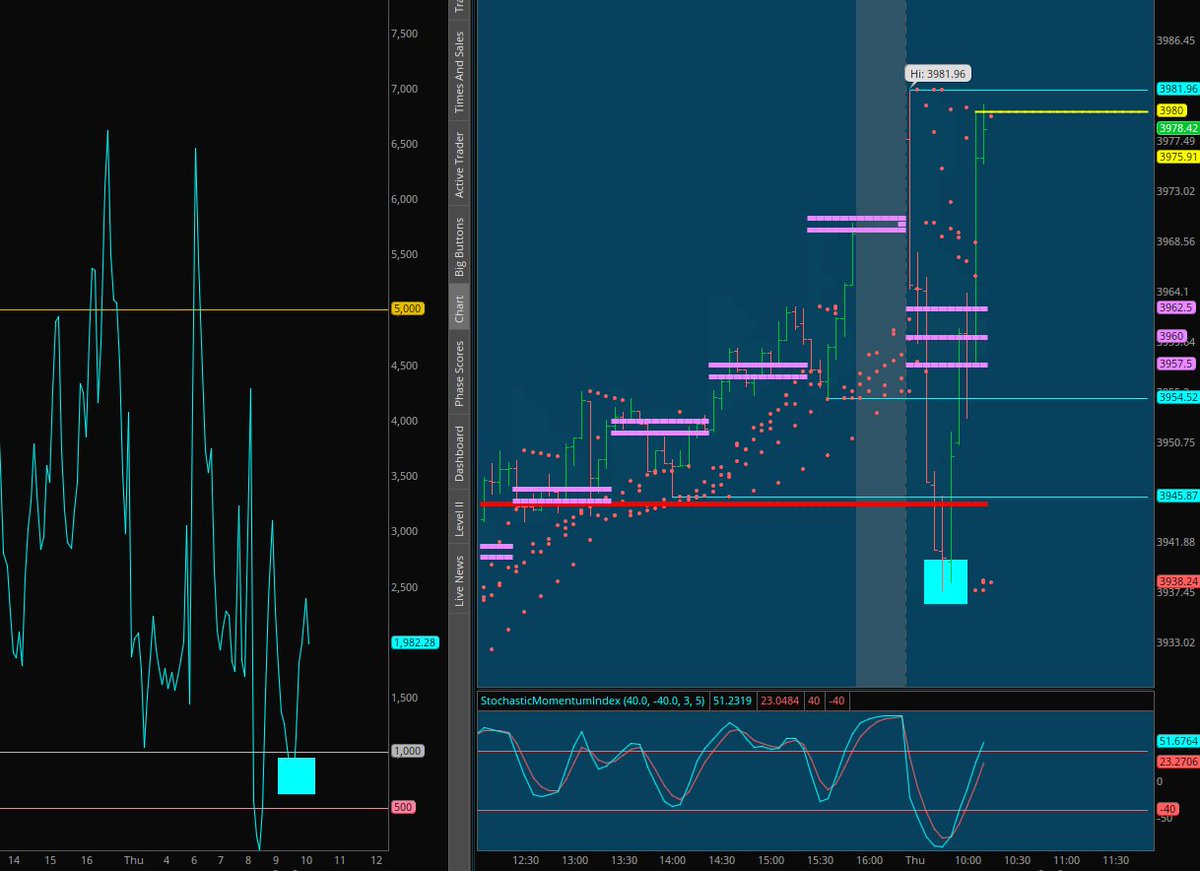Click the 2,500 value on left chart axis
1200x871 pixels.
point(405,587)
